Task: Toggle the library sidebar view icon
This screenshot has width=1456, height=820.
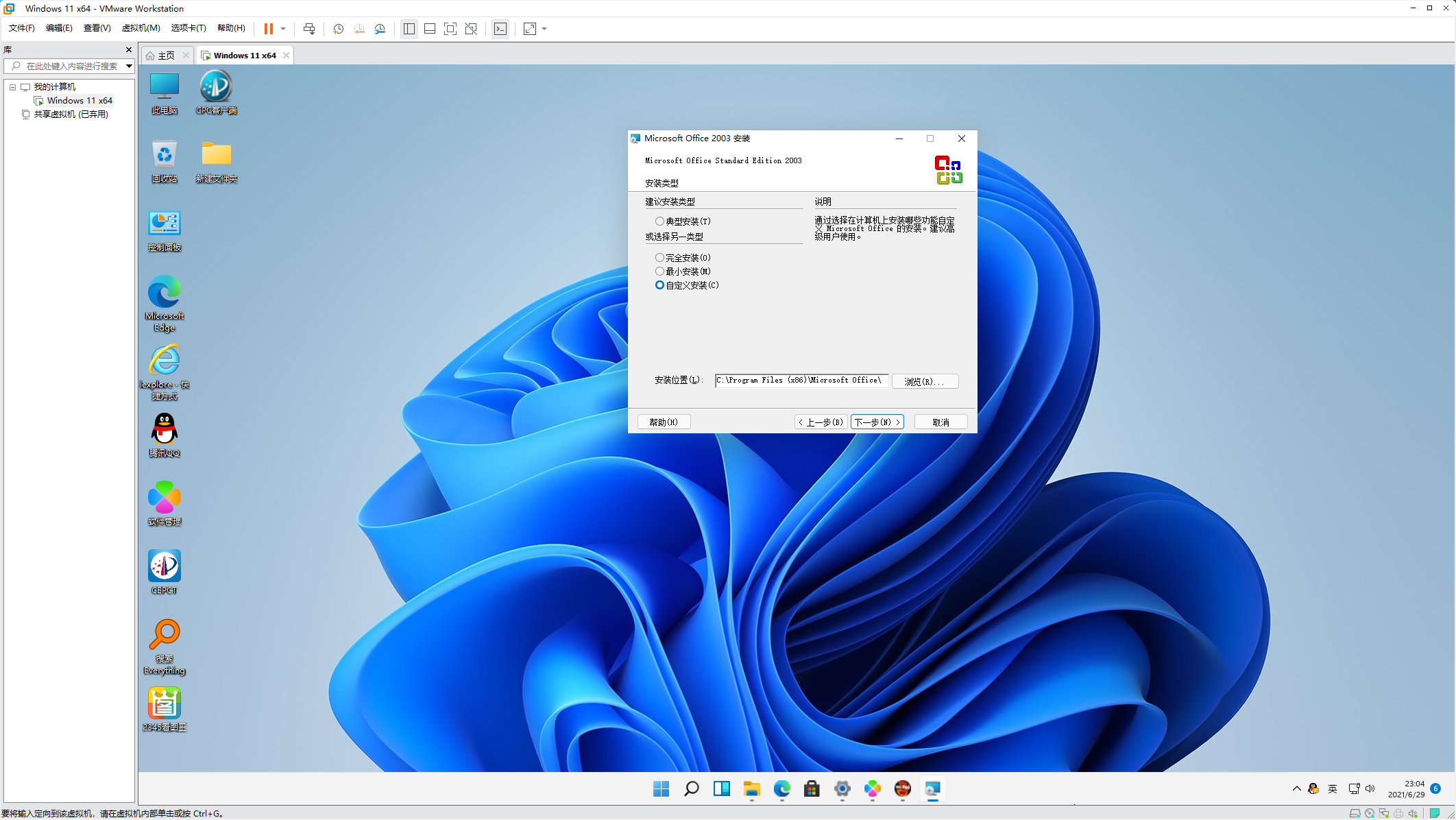Action: pos(409,29)
